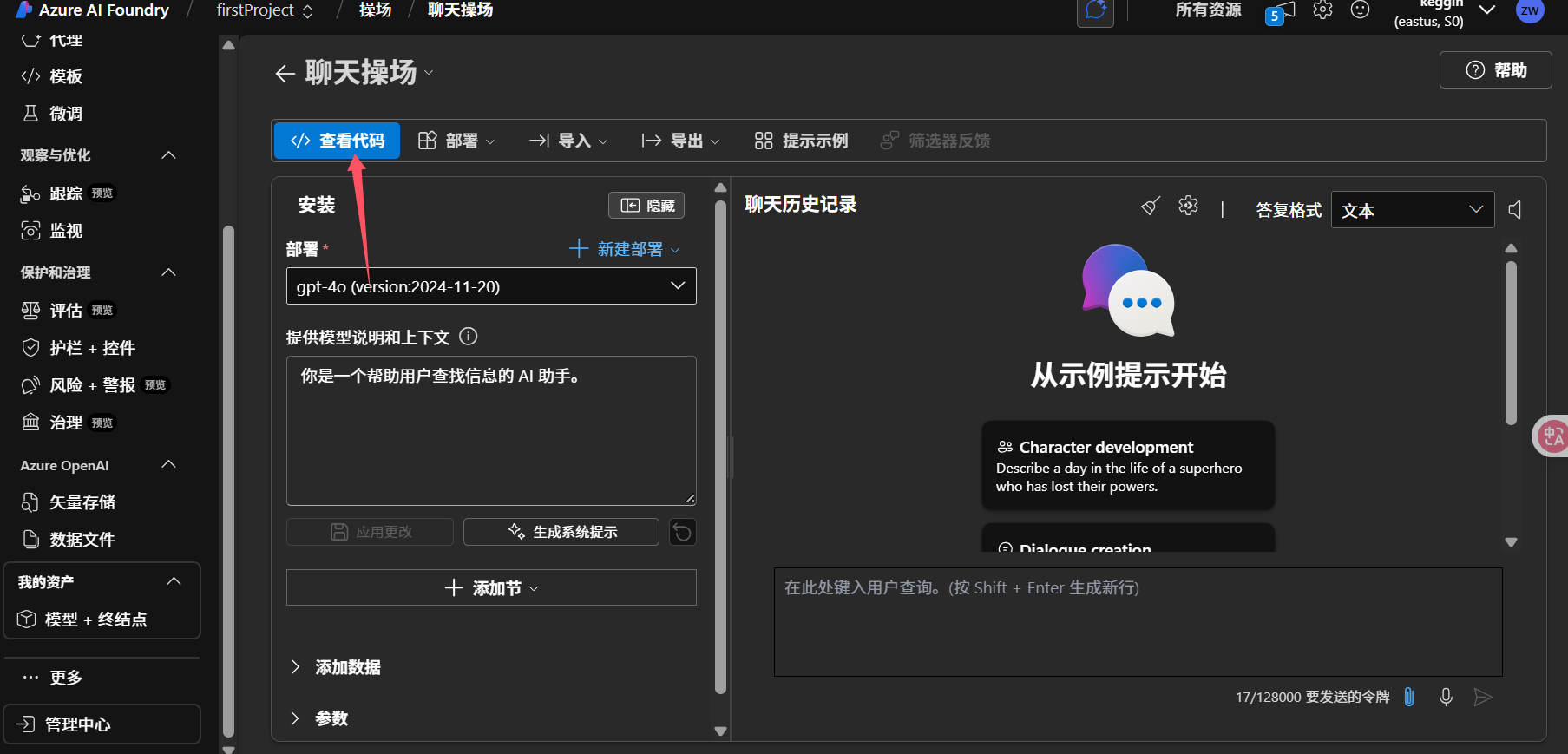Open 风险 + 警报 in sidebar
The image size is (1568, 754).
[94, 385]
